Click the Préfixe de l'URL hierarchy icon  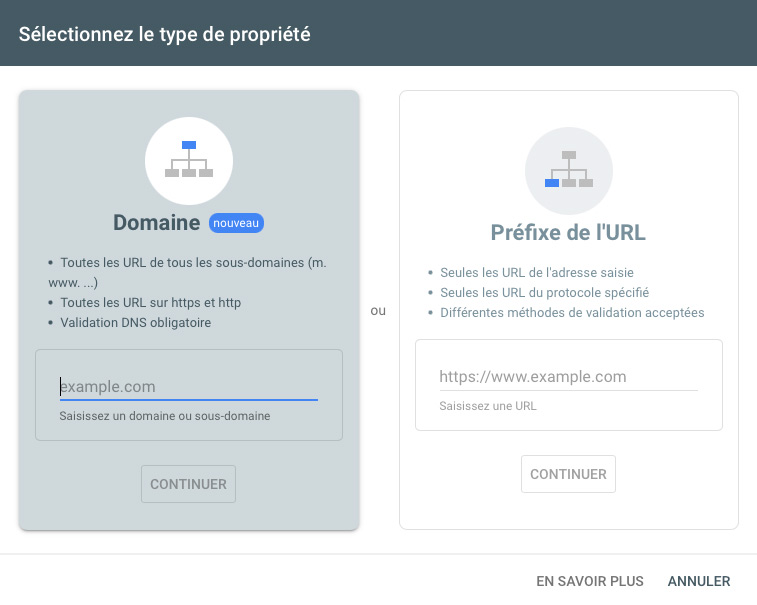[x=569, y=171]
